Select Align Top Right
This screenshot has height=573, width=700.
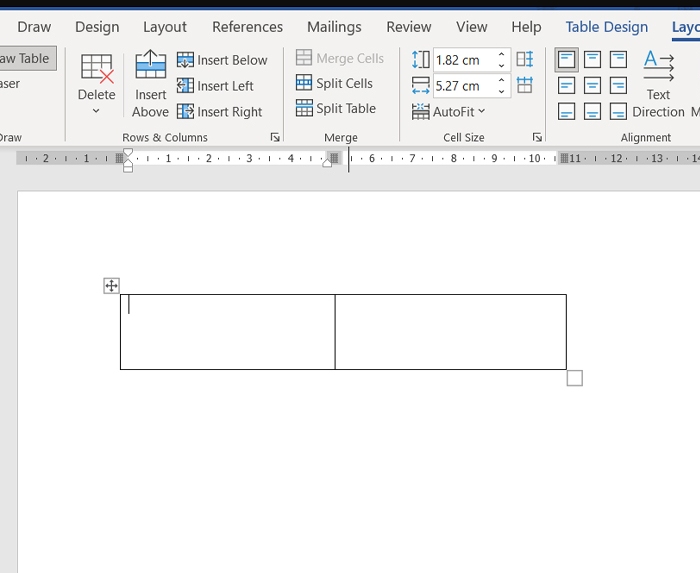point(618,59)
